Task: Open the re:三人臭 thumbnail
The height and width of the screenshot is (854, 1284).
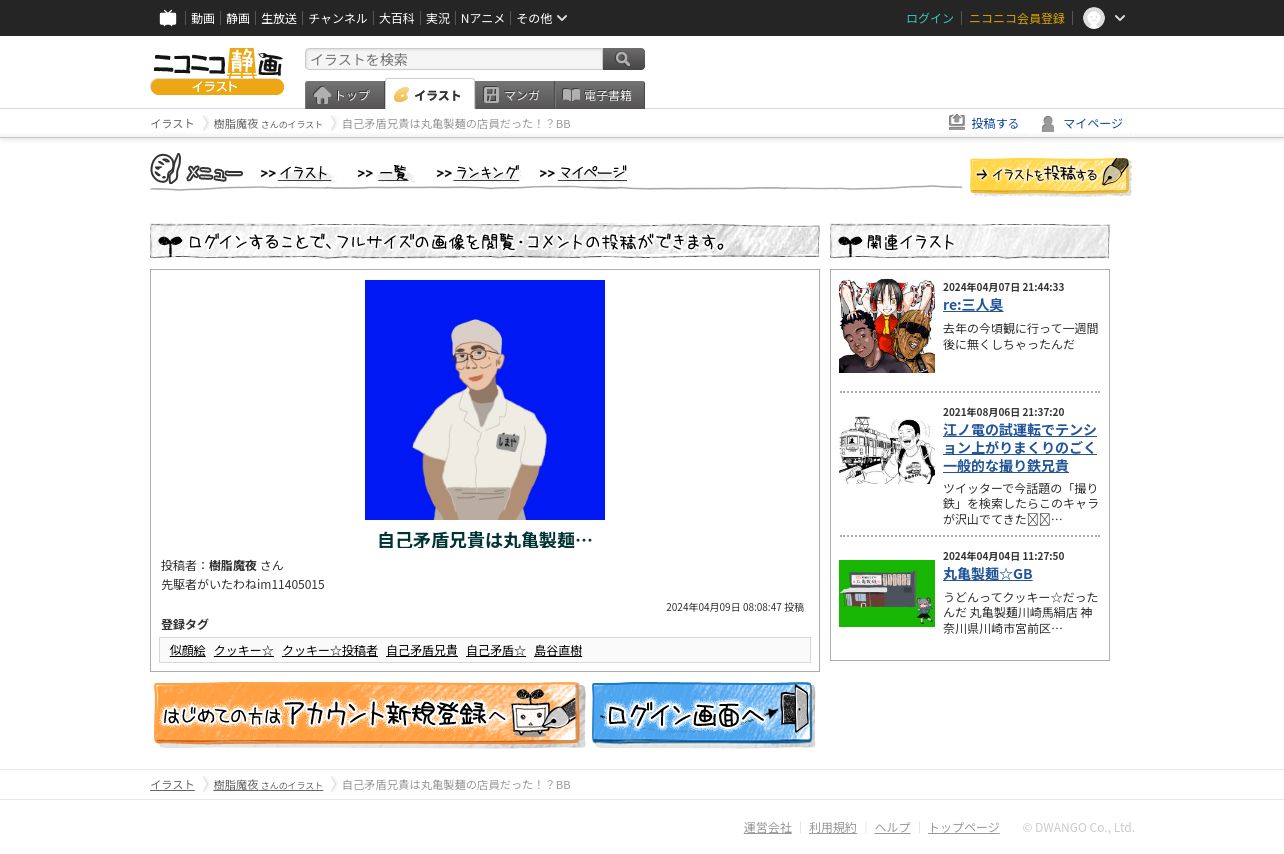Action: 887,326
